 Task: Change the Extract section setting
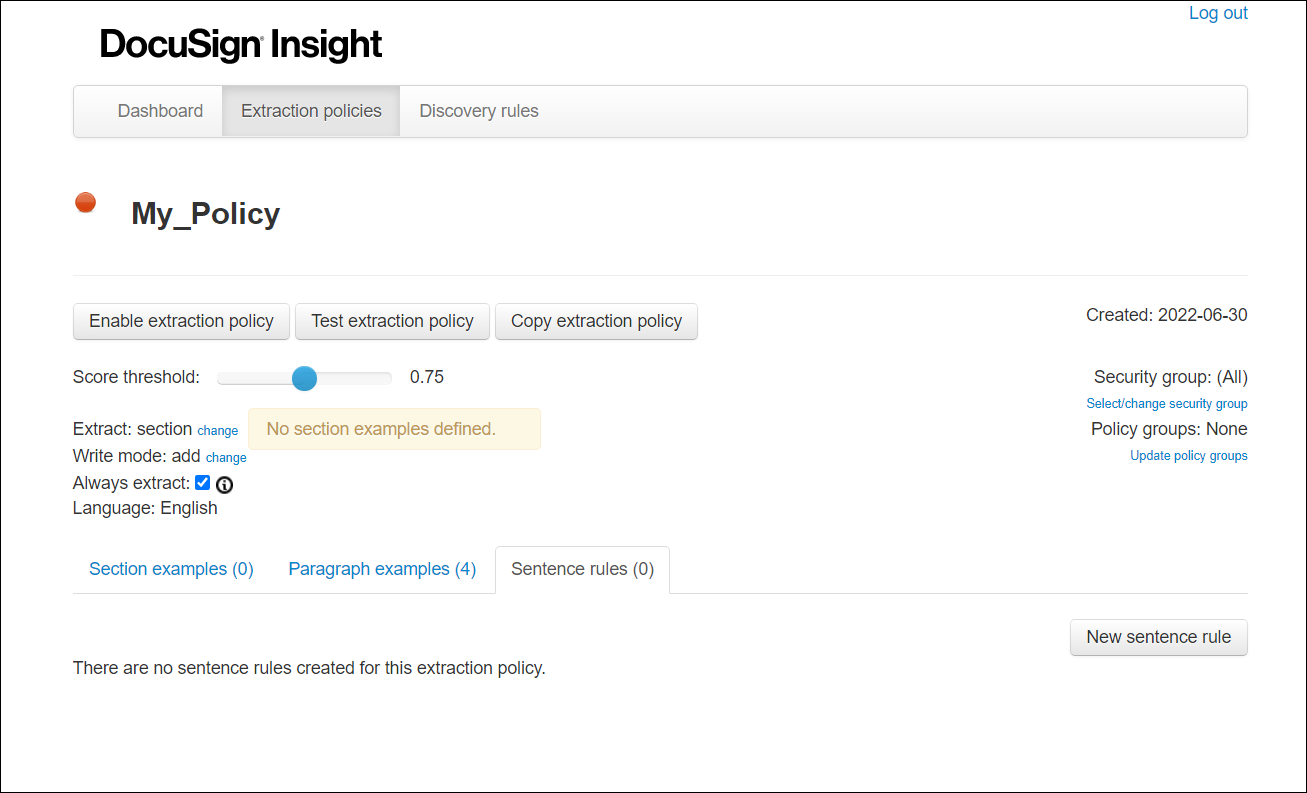(217, 430)
